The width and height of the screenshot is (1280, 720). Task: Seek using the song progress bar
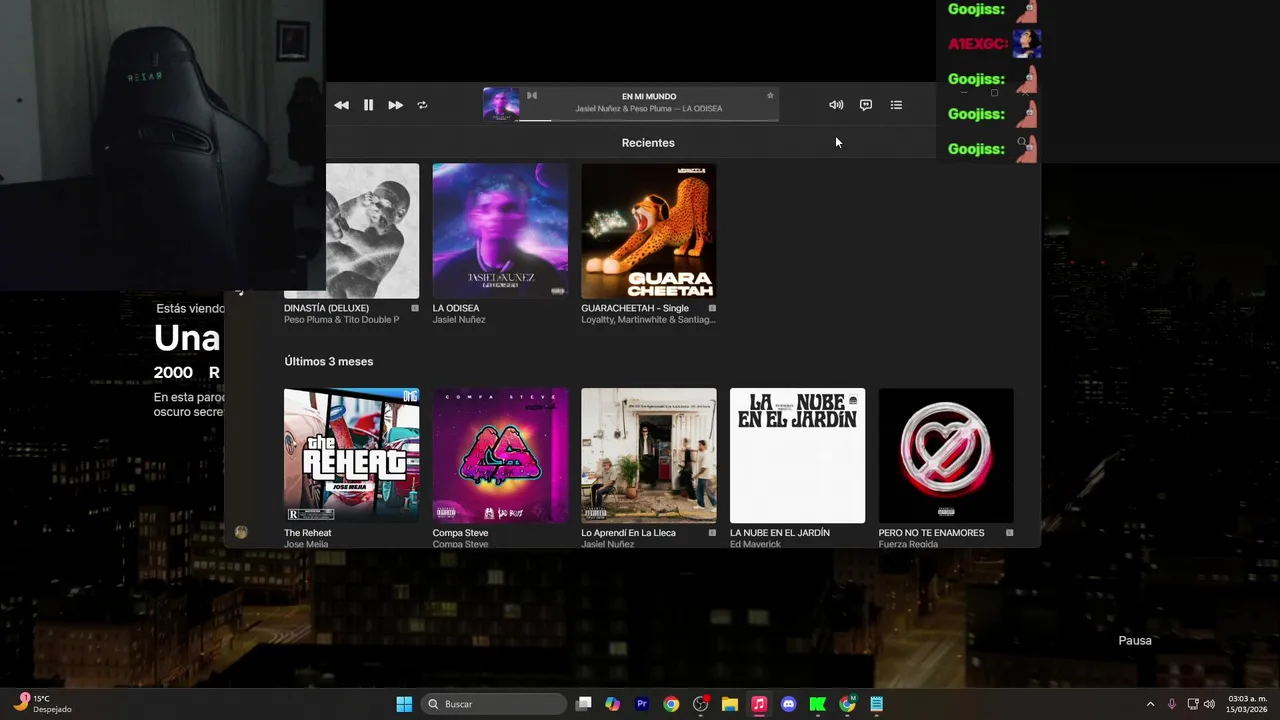point(649,120)
